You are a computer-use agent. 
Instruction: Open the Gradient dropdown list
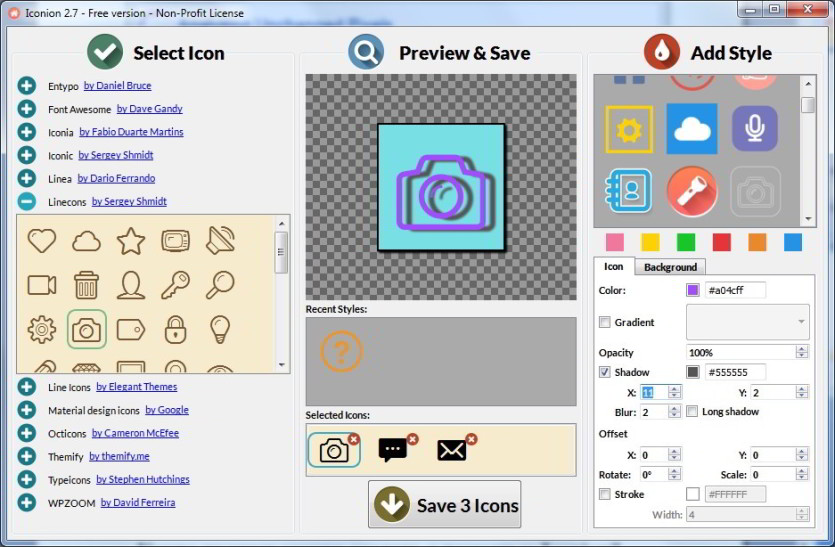tap(748, 322)
